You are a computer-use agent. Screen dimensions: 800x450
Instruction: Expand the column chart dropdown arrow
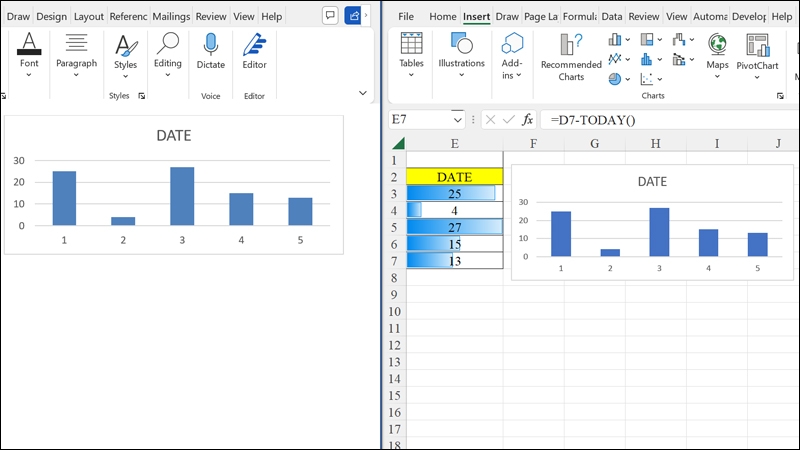(628, 40)
